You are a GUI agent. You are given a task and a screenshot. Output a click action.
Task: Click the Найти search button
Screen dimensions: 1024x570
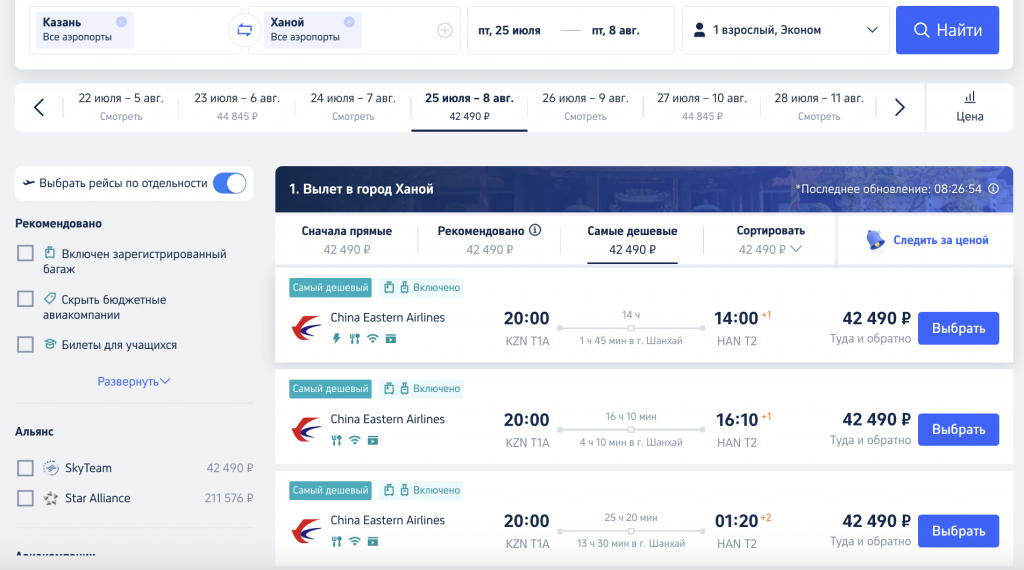click(x=947, y=30)
